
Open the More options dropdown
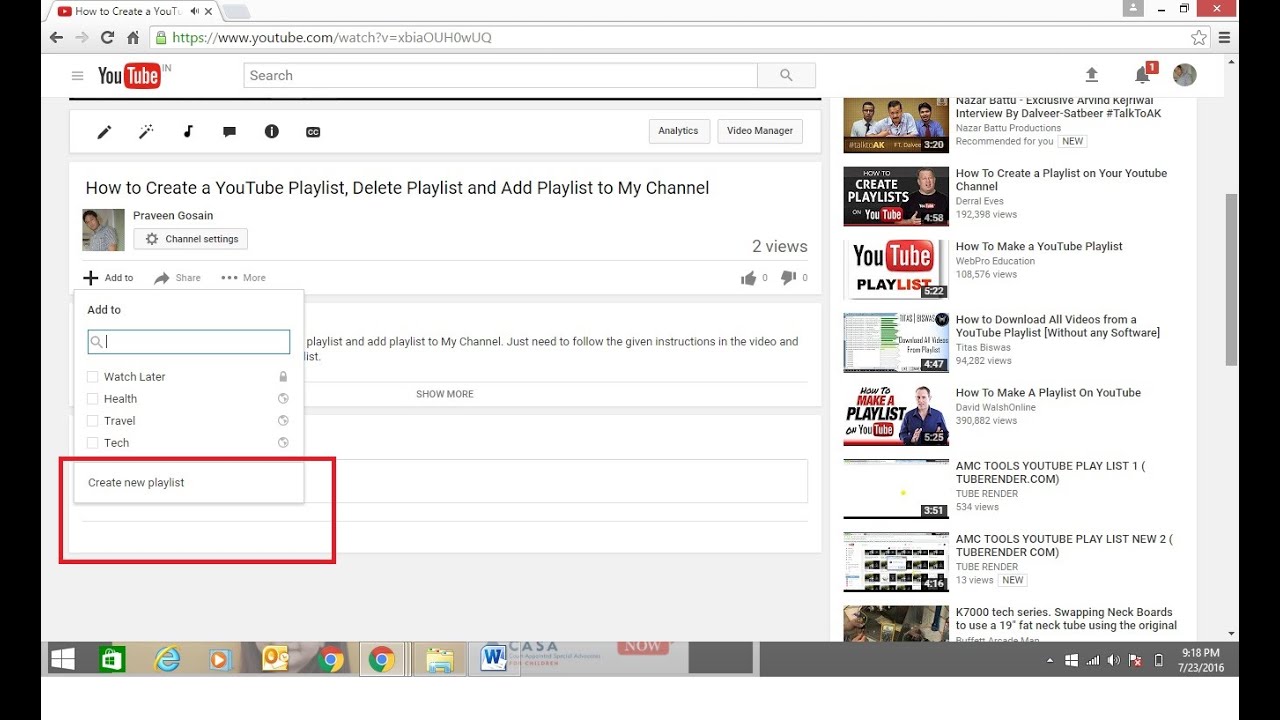click(x=243, y=278)
